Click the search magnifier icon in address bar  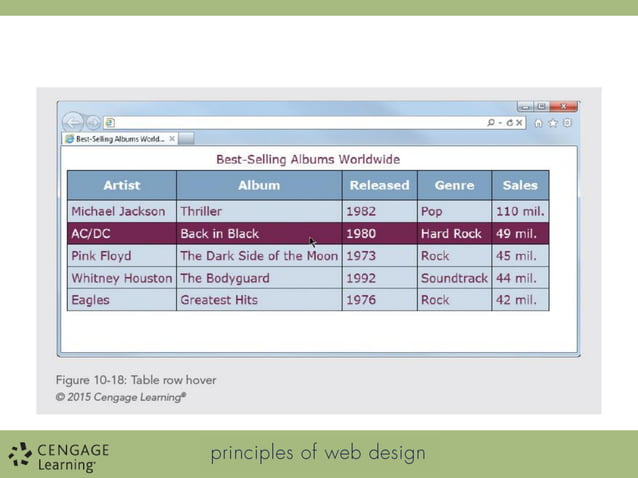[491, 122]
